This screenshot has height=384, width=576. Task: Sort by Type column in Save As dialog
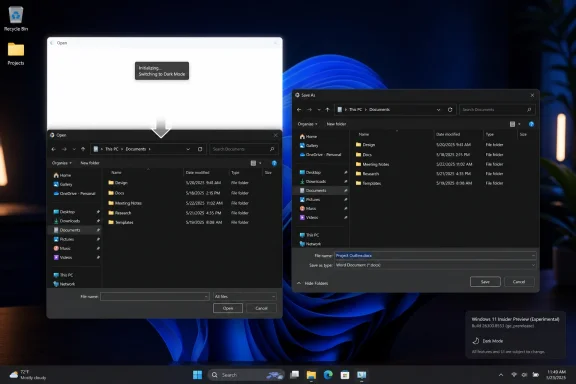[490, 134]
